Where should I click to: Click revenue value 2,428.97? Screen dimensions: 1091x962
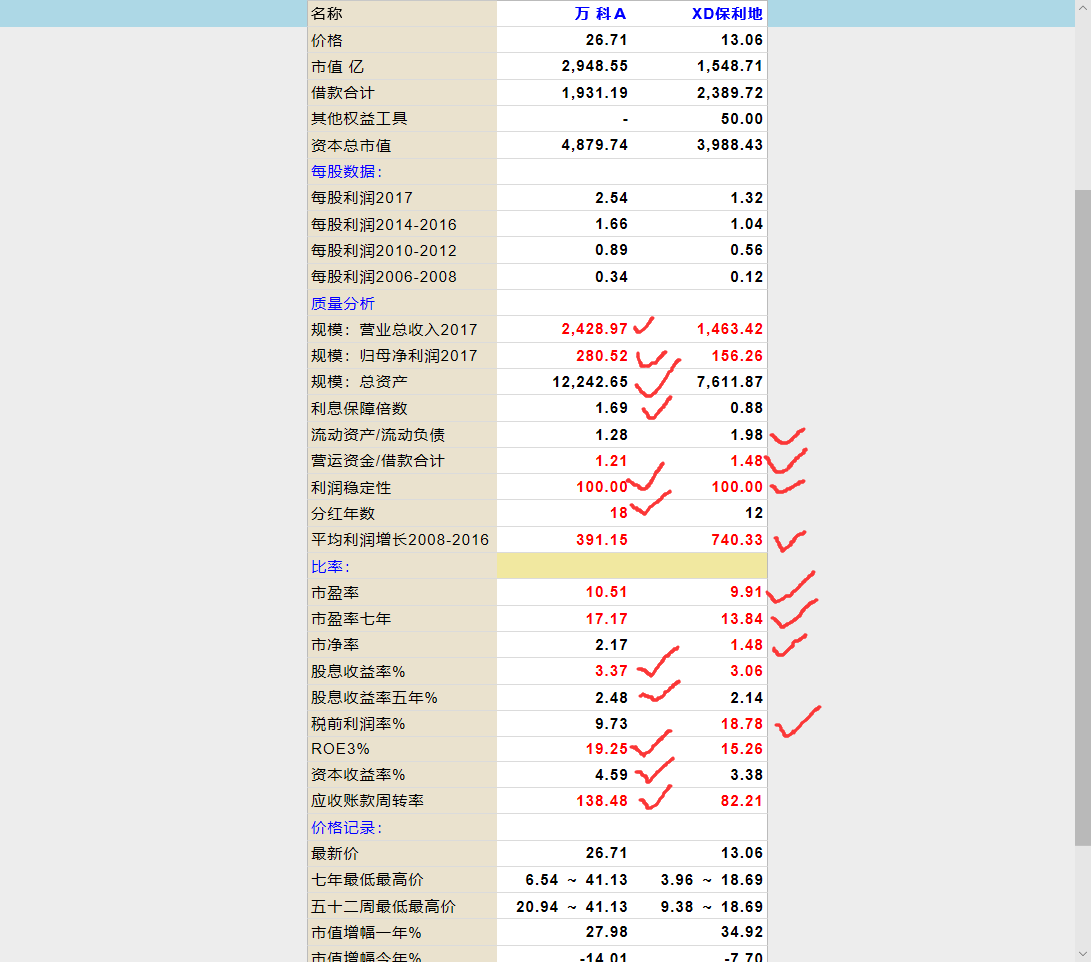coord(595,329)
